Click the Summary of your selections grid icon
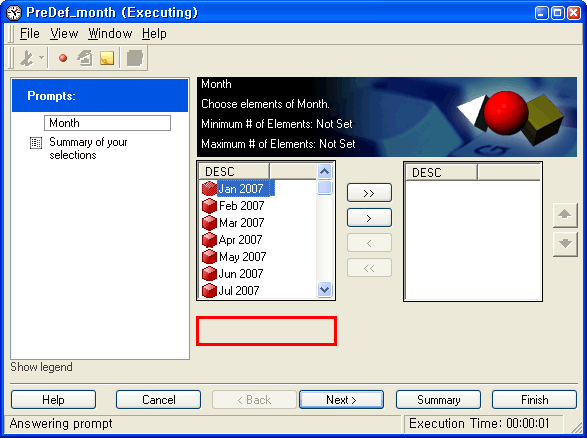The image size is (587, 438). click(x=36, y=143)
